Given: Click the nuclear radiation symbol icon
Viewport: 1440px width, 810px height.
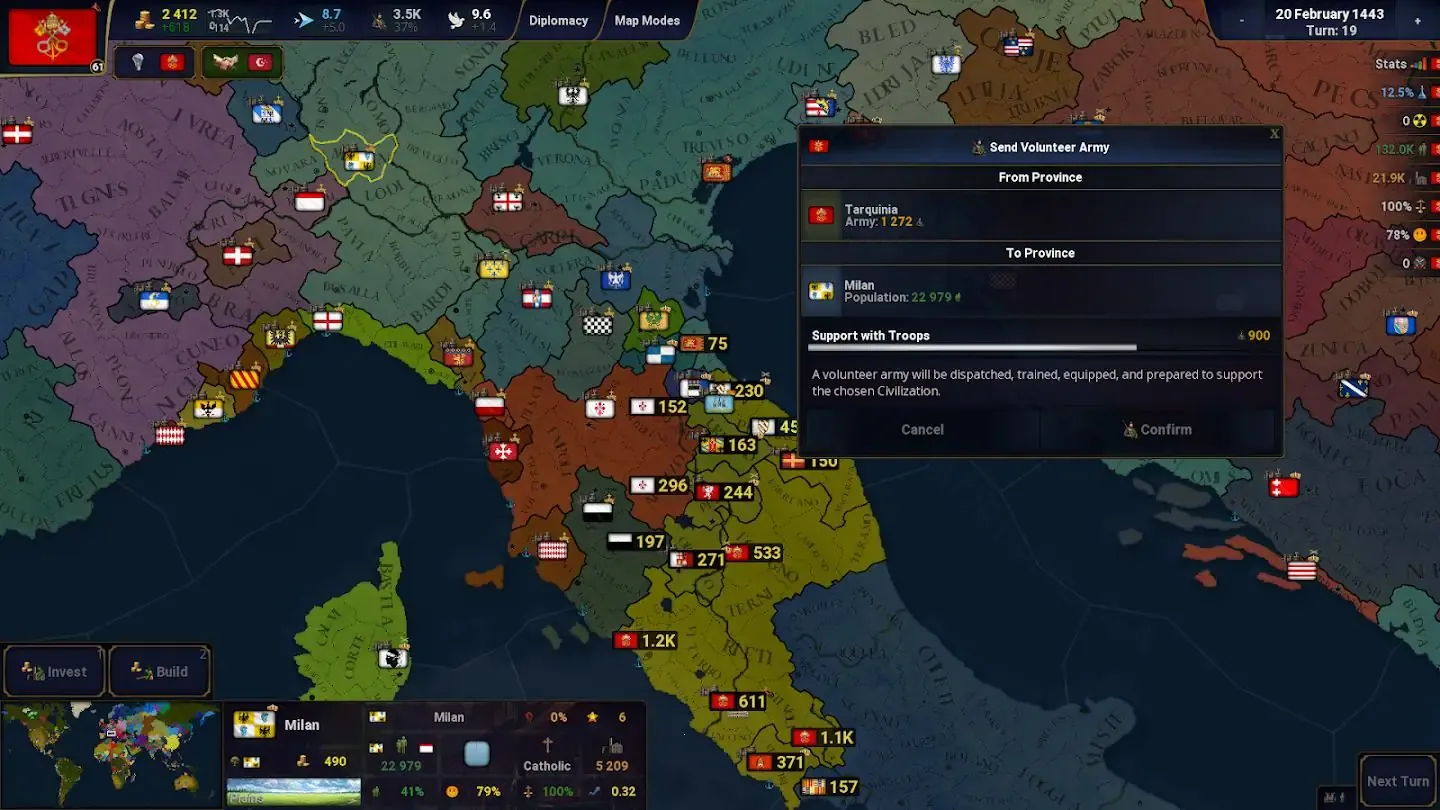Looking at the screenshot, I should click(1418, 121).
